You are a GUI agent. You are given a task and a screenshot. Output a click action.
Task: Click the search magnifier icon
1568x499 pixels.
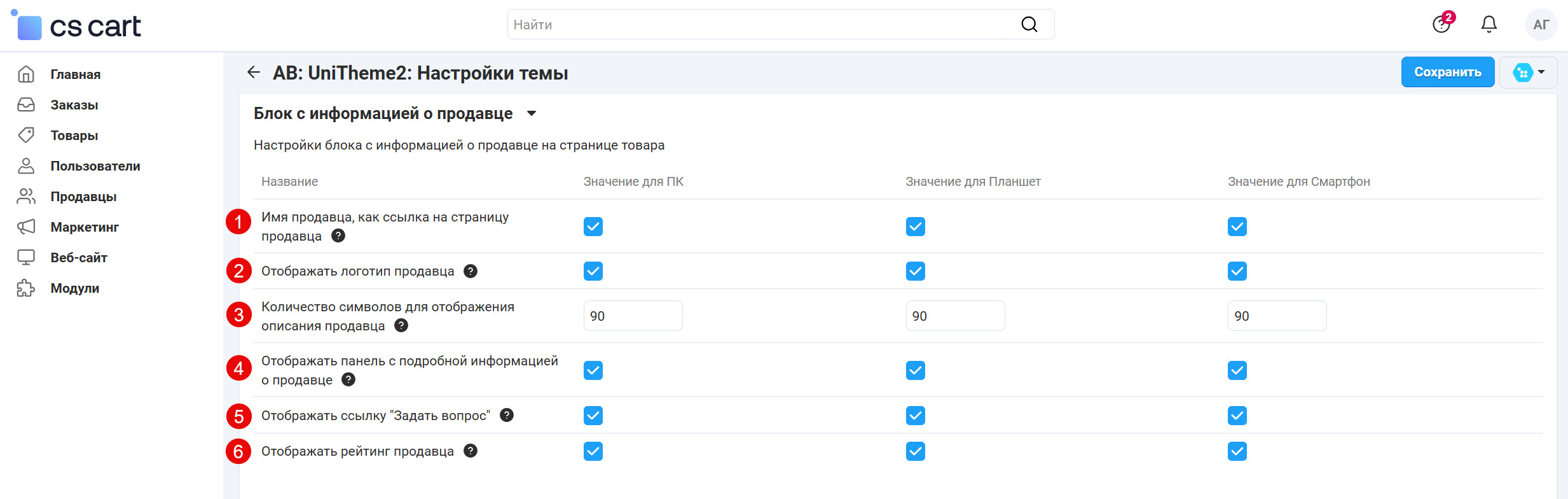[x=1029, y=25]
